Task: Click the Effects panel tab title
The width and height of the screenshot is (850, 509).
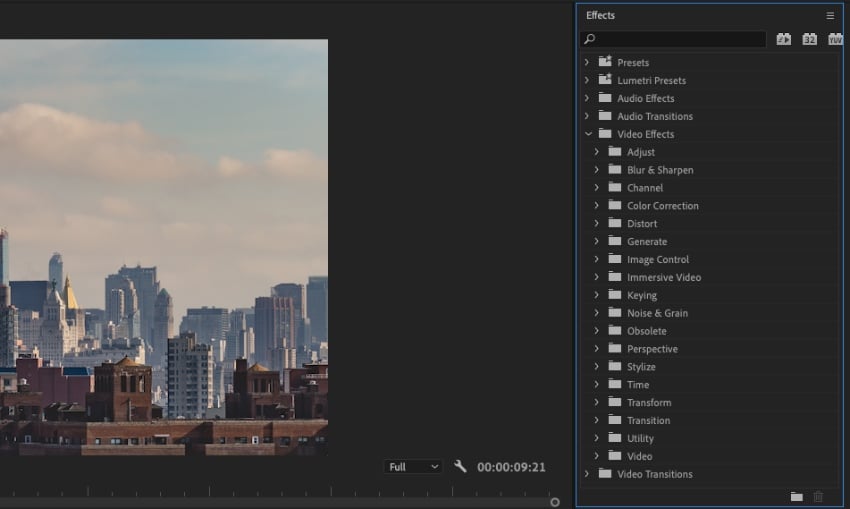Action: tap(600, 16)
